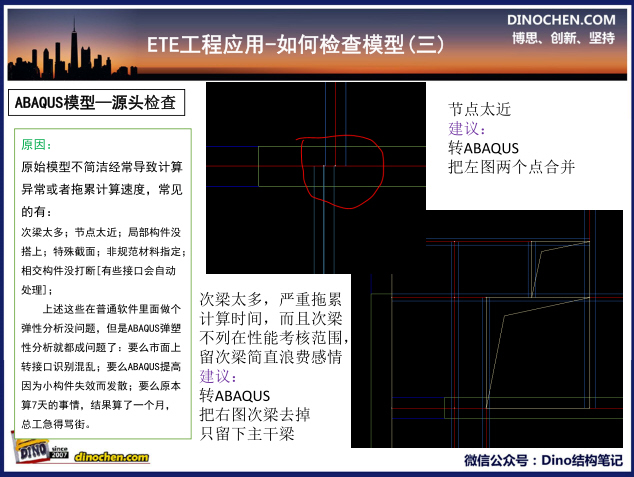Click the line 留次梁简直浪费感情

[271, 357]
